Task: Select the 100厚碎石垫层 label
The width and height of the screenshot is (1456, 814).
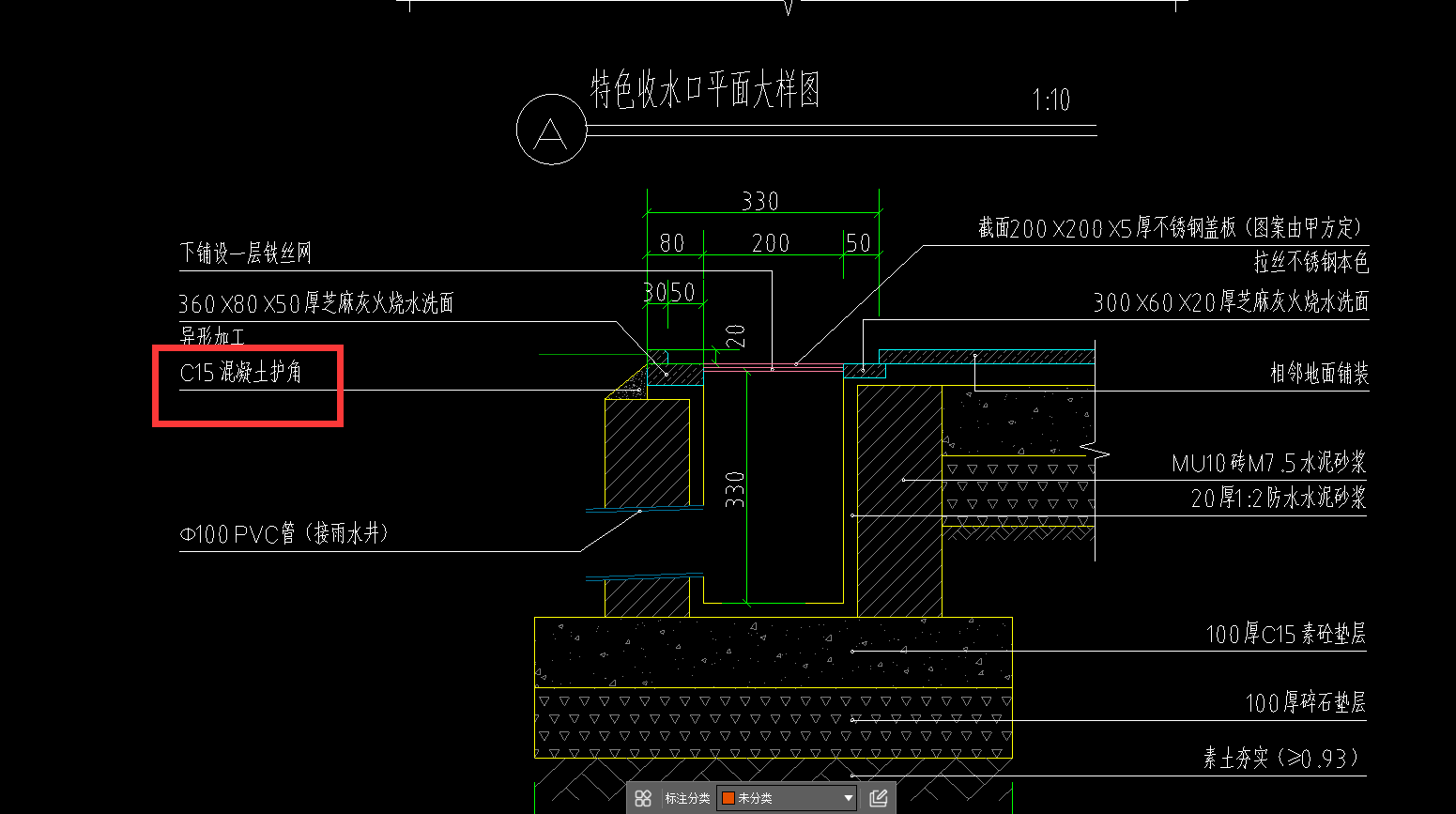Action: pos(1306,702)
